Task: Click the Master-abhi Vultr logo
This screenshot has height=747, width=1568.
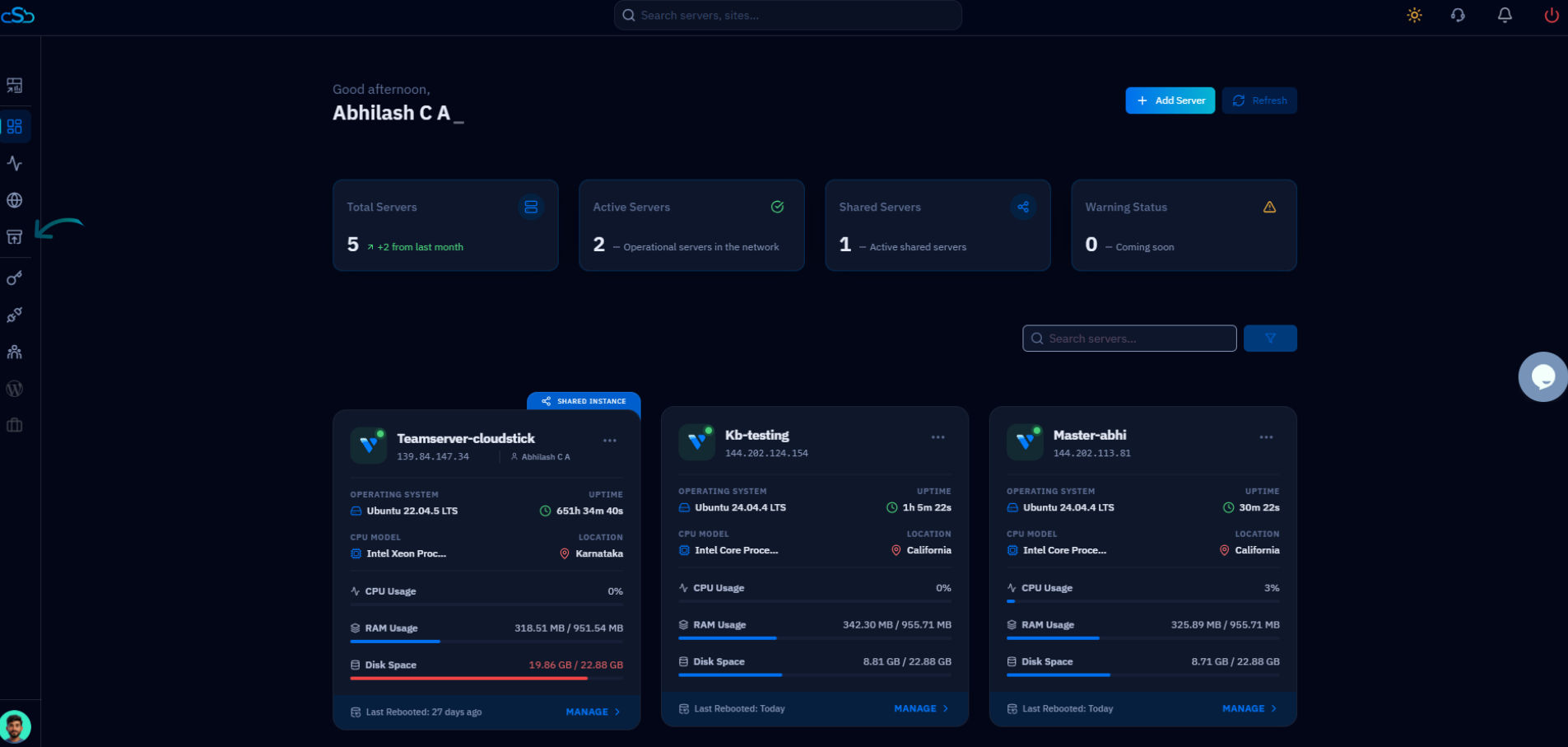Action: pos(1025,441)
